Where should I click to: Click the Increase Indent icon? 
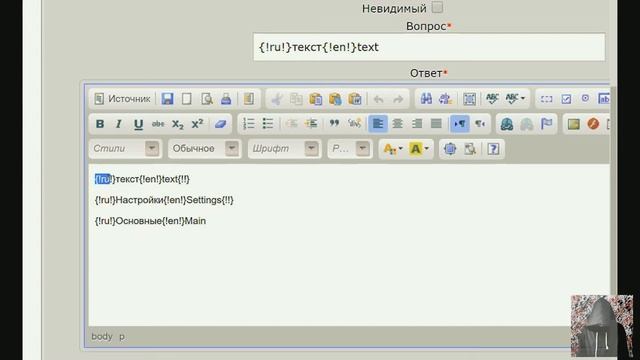click(x=311, y=124)
